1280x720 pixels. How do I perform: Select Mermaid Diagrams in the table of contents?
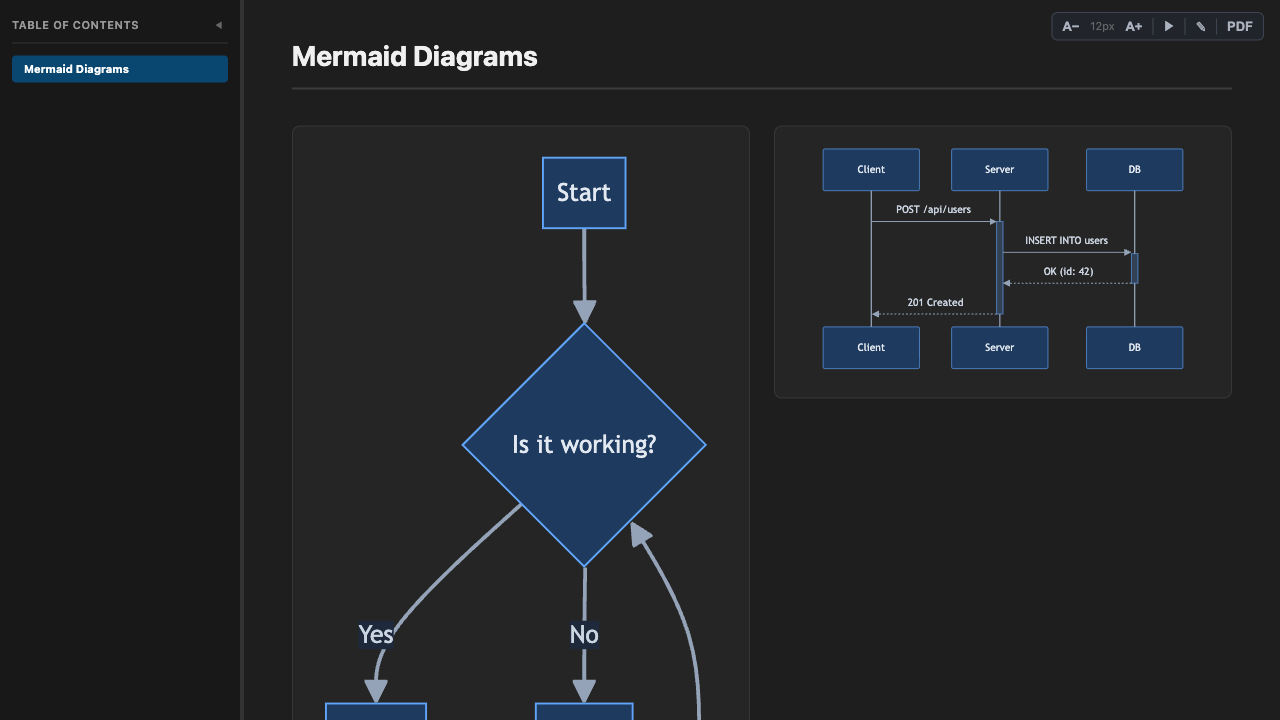point(119,68)
